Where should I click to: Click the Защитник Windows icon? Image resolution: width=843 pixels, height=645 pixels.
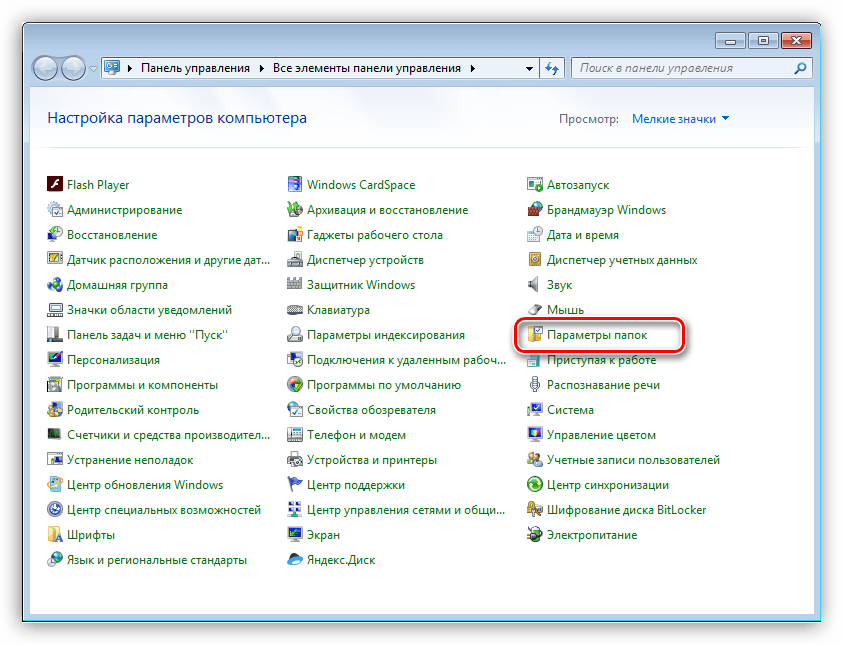pos(295,285)
